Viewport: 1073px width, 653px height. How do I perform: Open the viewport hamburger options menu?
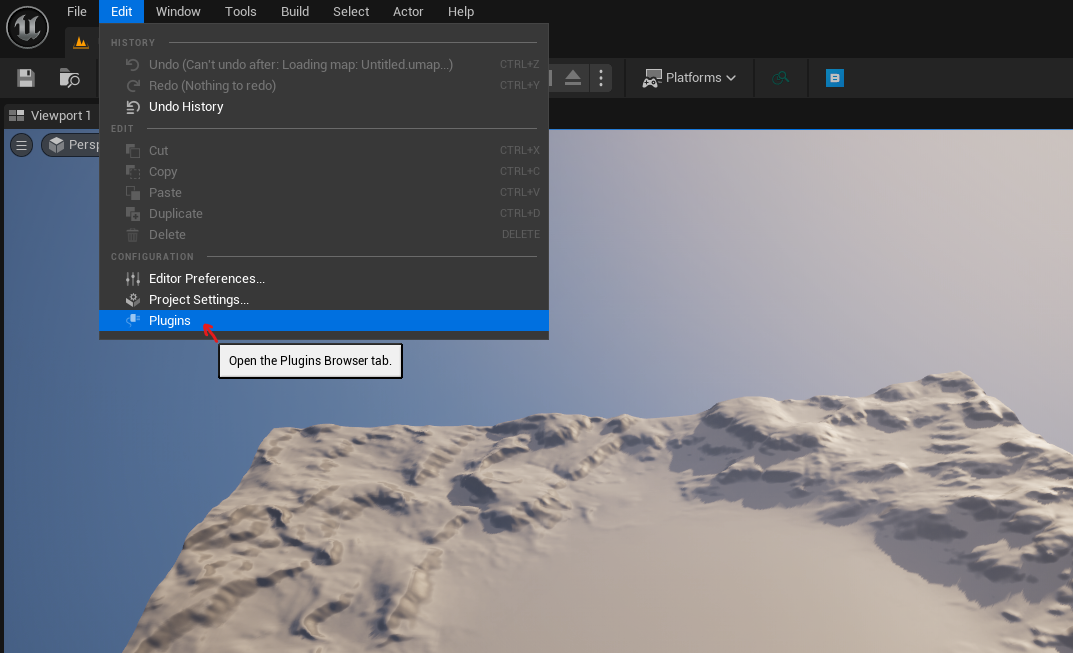pos(21,146)
